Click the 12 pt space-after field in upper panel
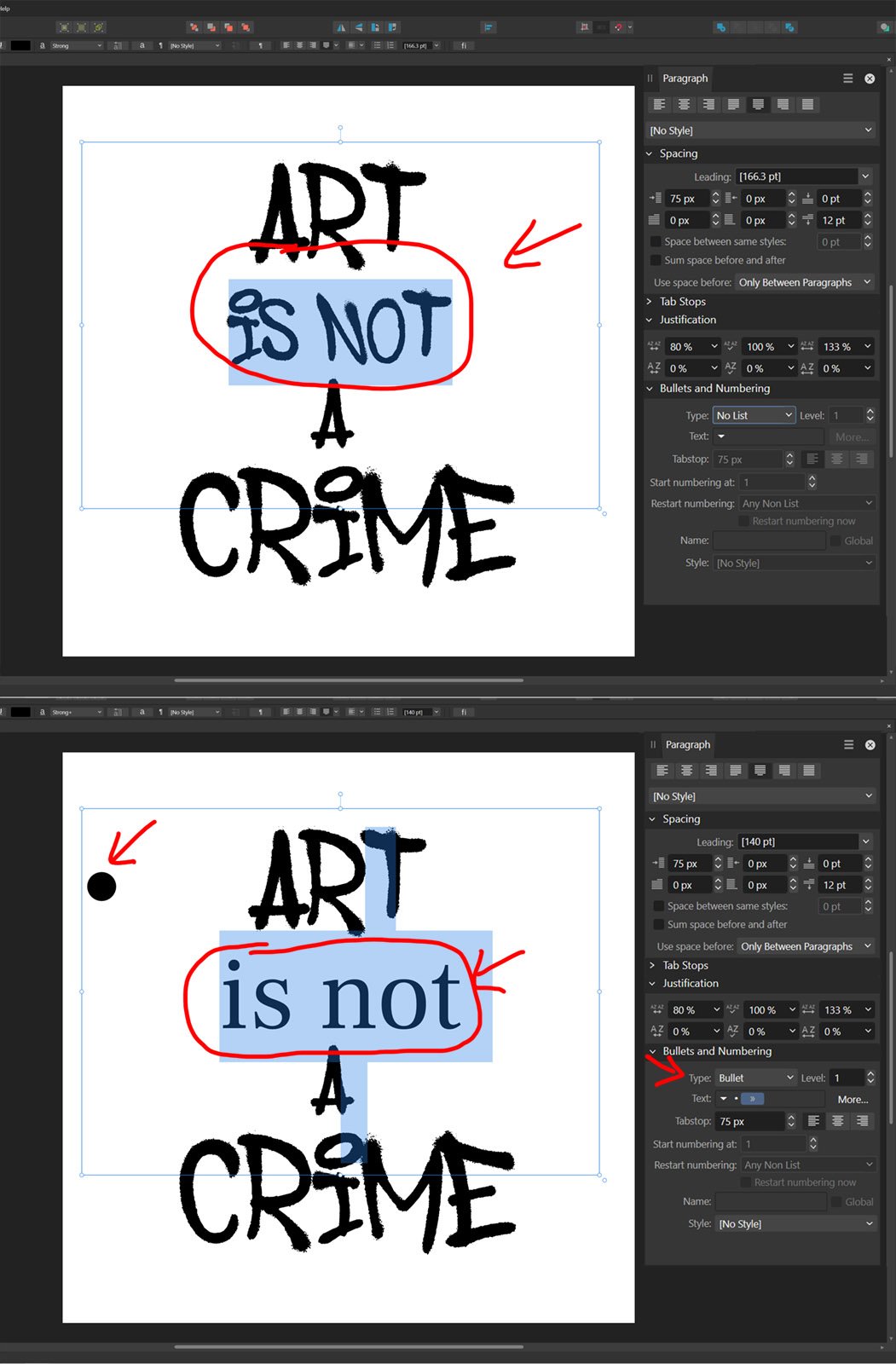 click(x=838, y=220)
